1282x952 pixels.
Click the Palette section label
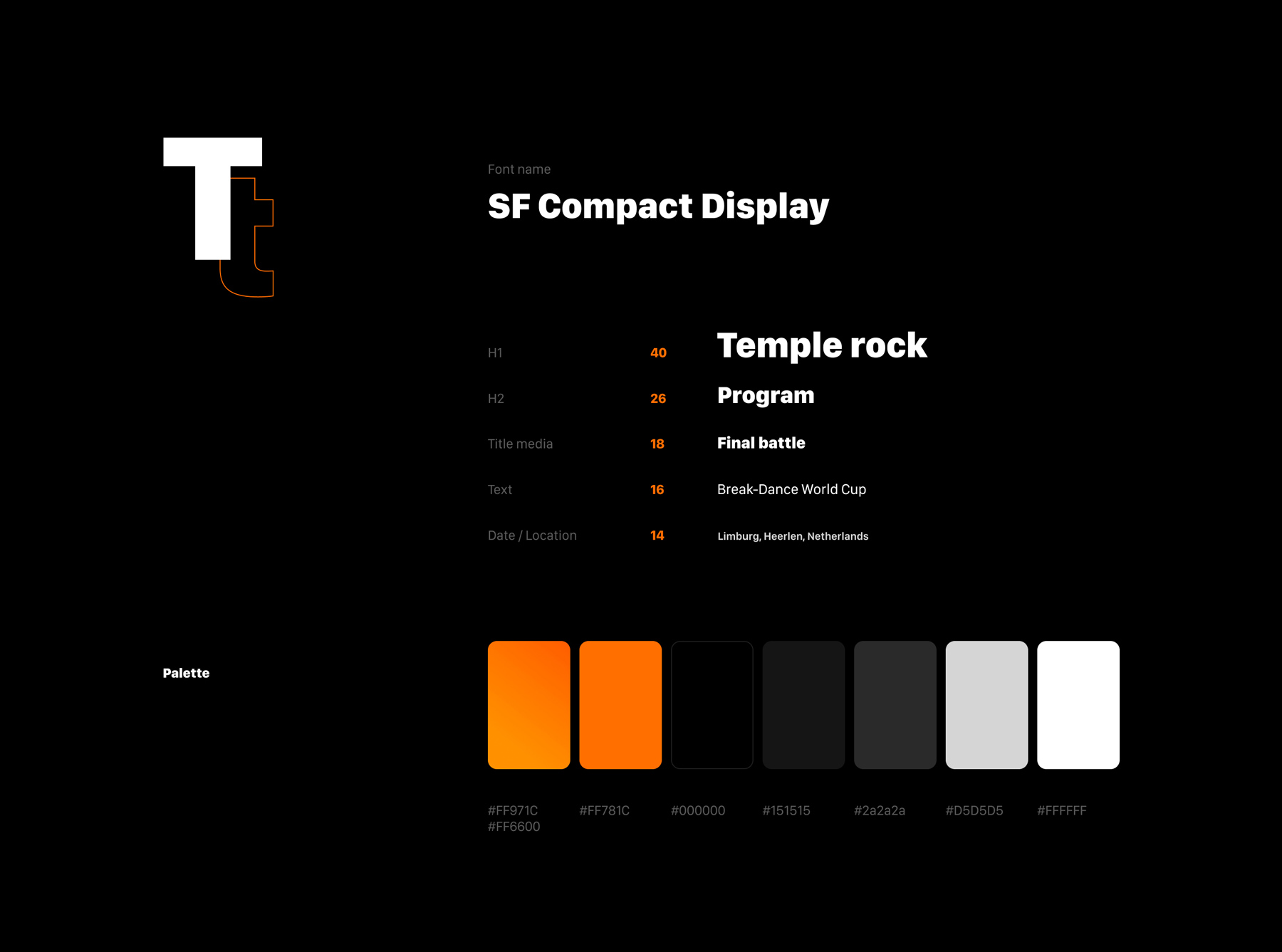click(186, 673)
